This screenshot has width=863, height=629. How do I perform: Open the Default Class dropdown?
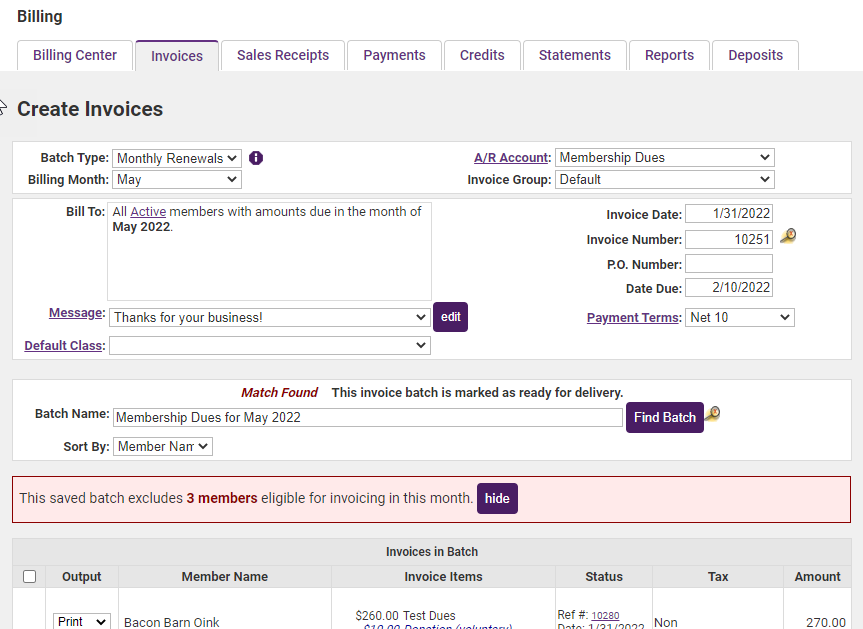(270, 345)
